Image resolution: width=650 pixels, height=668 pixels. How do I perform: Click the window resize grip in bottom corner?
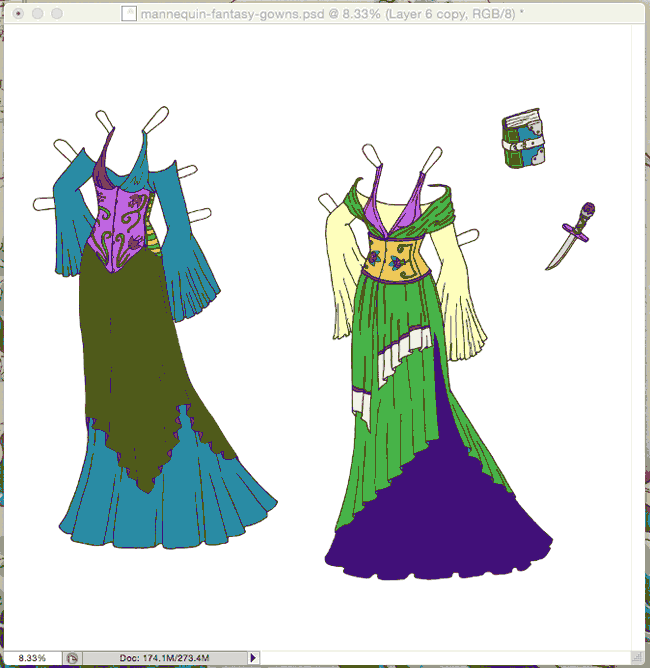(x=638, y=657)
